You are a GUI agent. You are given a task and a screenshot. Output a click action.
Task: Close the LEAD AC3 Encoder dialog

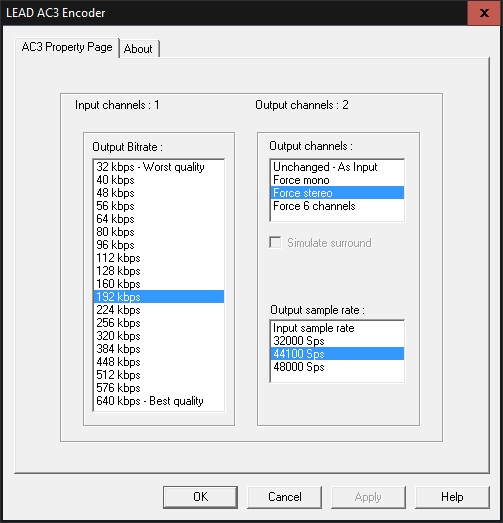485,13
